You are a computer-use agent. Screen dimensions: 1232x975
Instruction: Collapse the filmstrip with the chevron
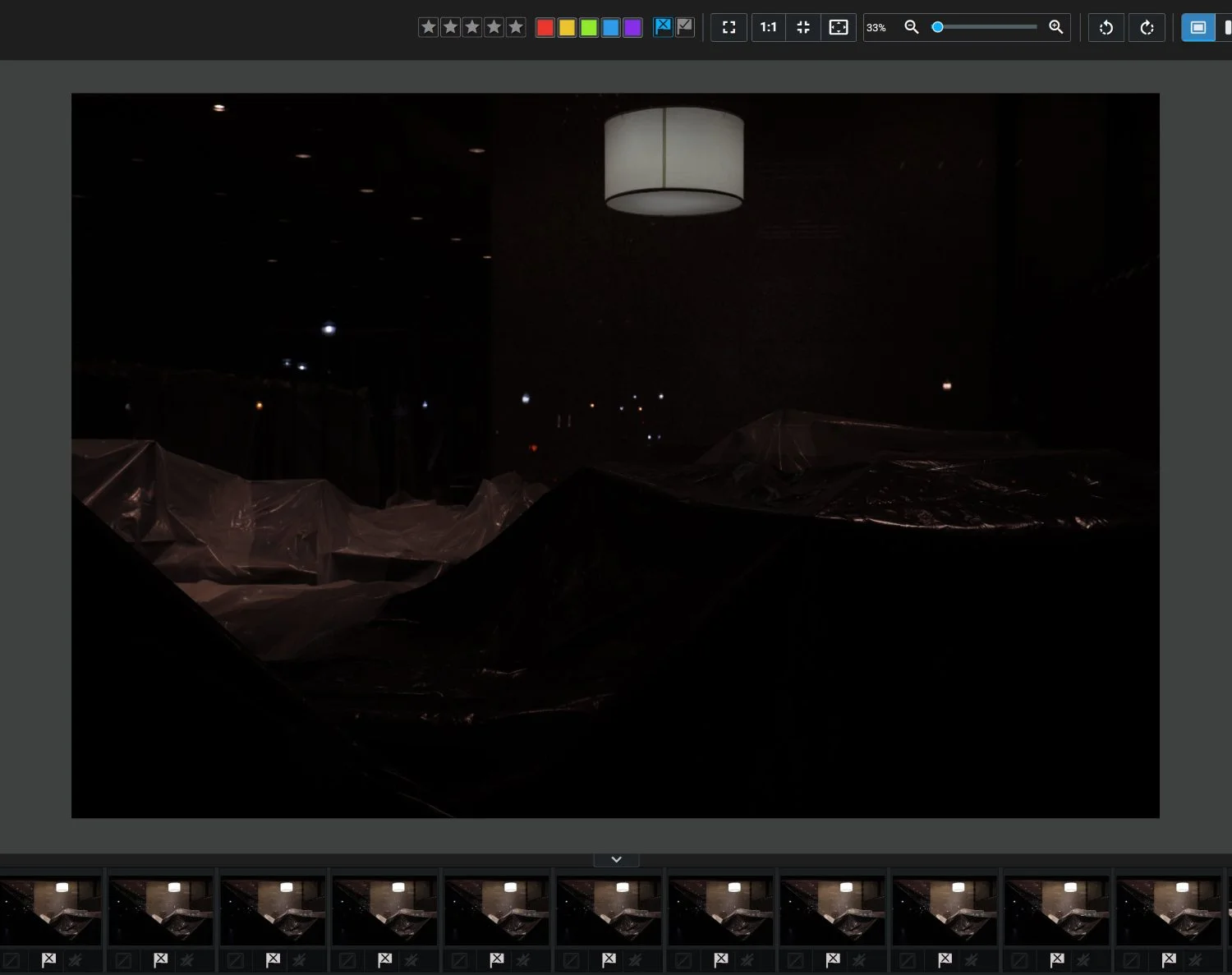tap(616, 858)
